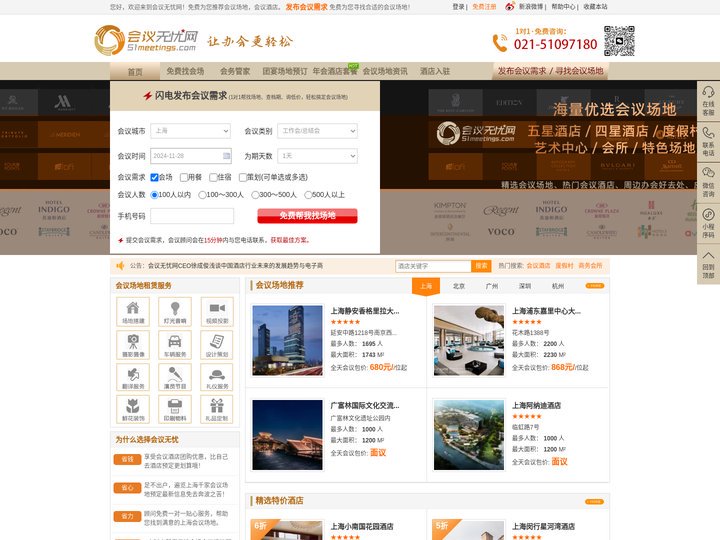Open the 翻译服务 translation icon

tap(133, 377)
